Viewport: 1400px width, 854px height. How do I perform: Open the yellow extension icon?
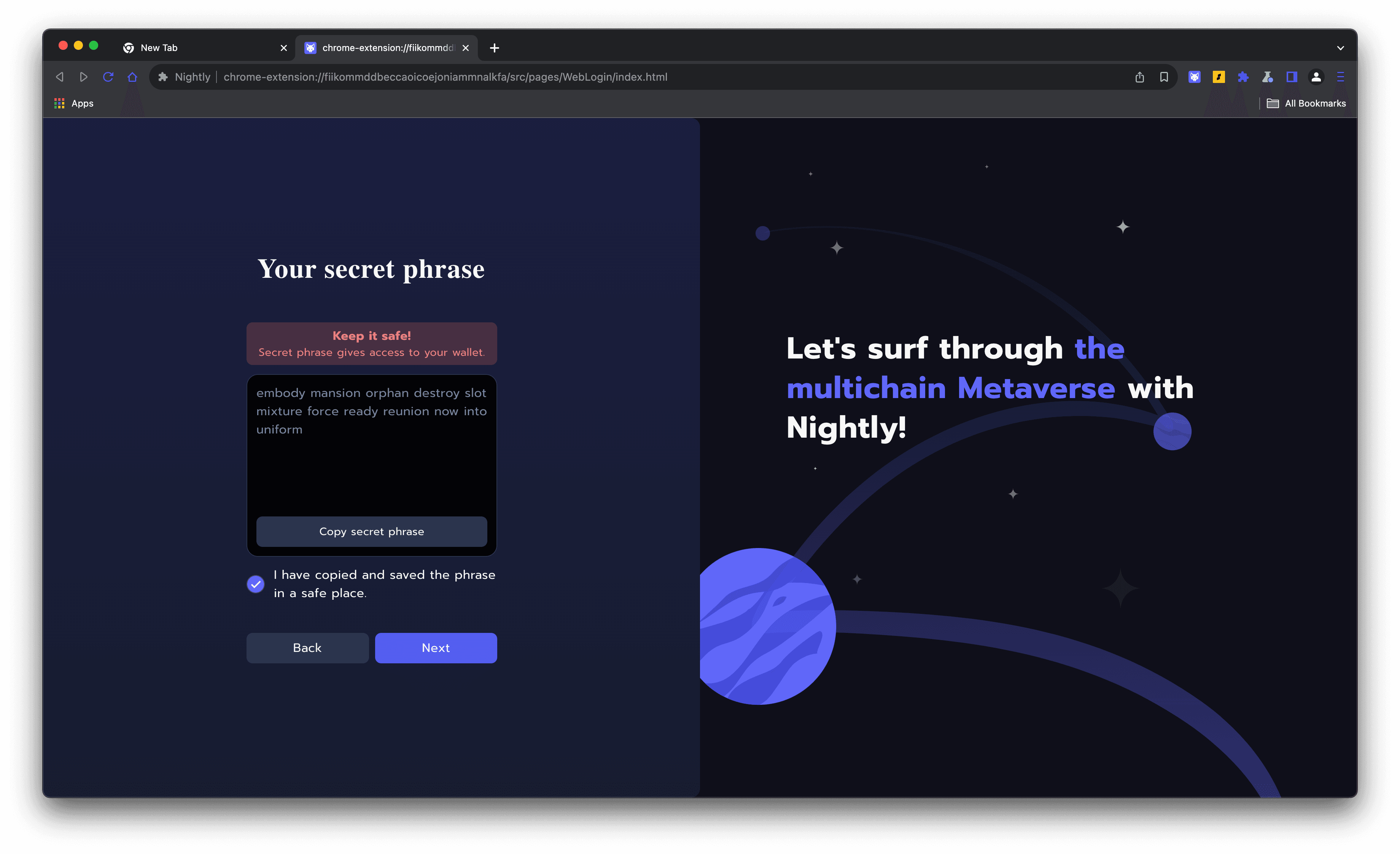tap(1219, 77)
